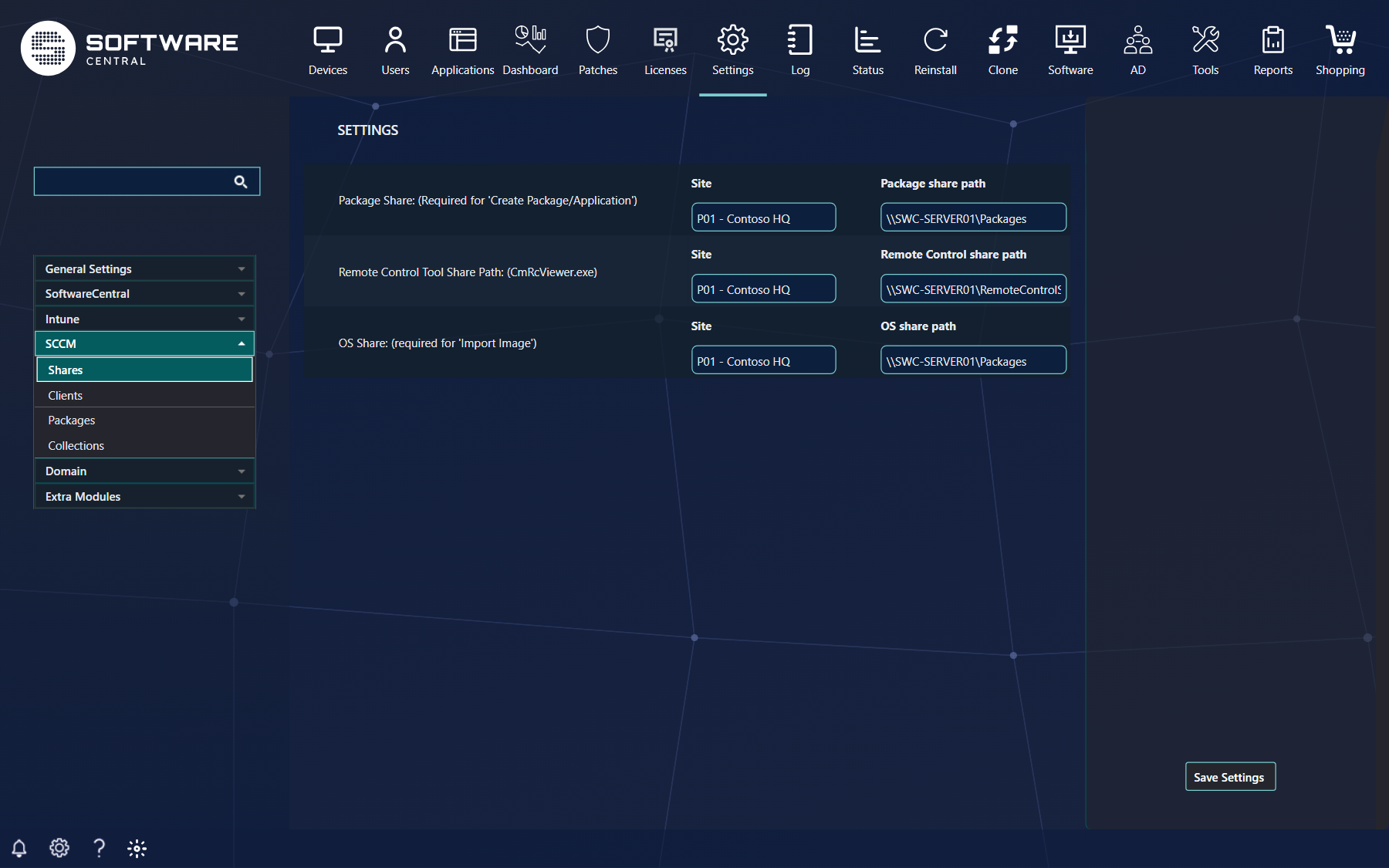Edit the Package share path field
Viewport: 1389px width, 868px height.
coord(973,217)
